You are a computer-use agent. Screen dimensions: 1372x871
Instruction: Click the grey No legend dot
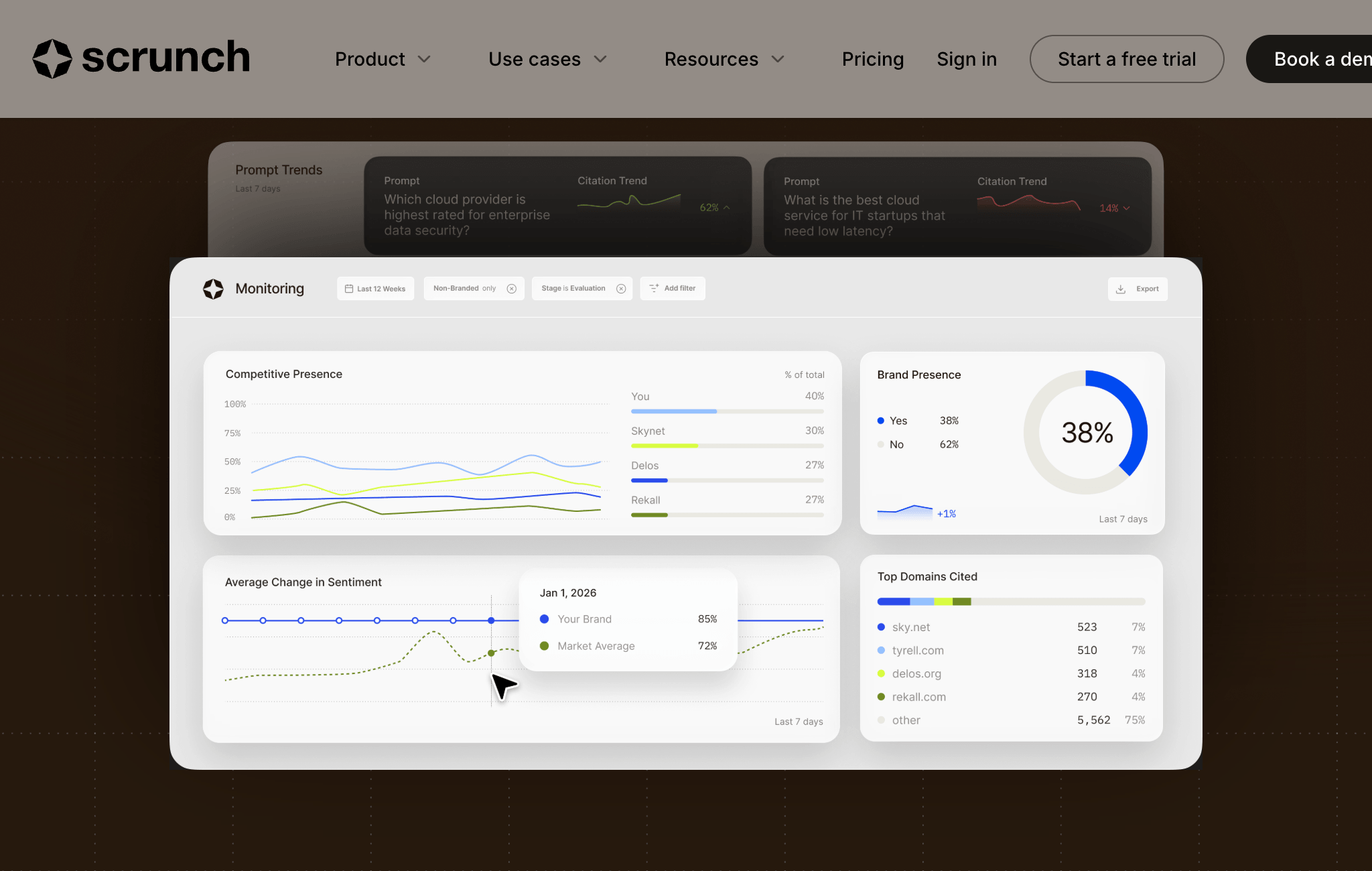tap(881, 444)
